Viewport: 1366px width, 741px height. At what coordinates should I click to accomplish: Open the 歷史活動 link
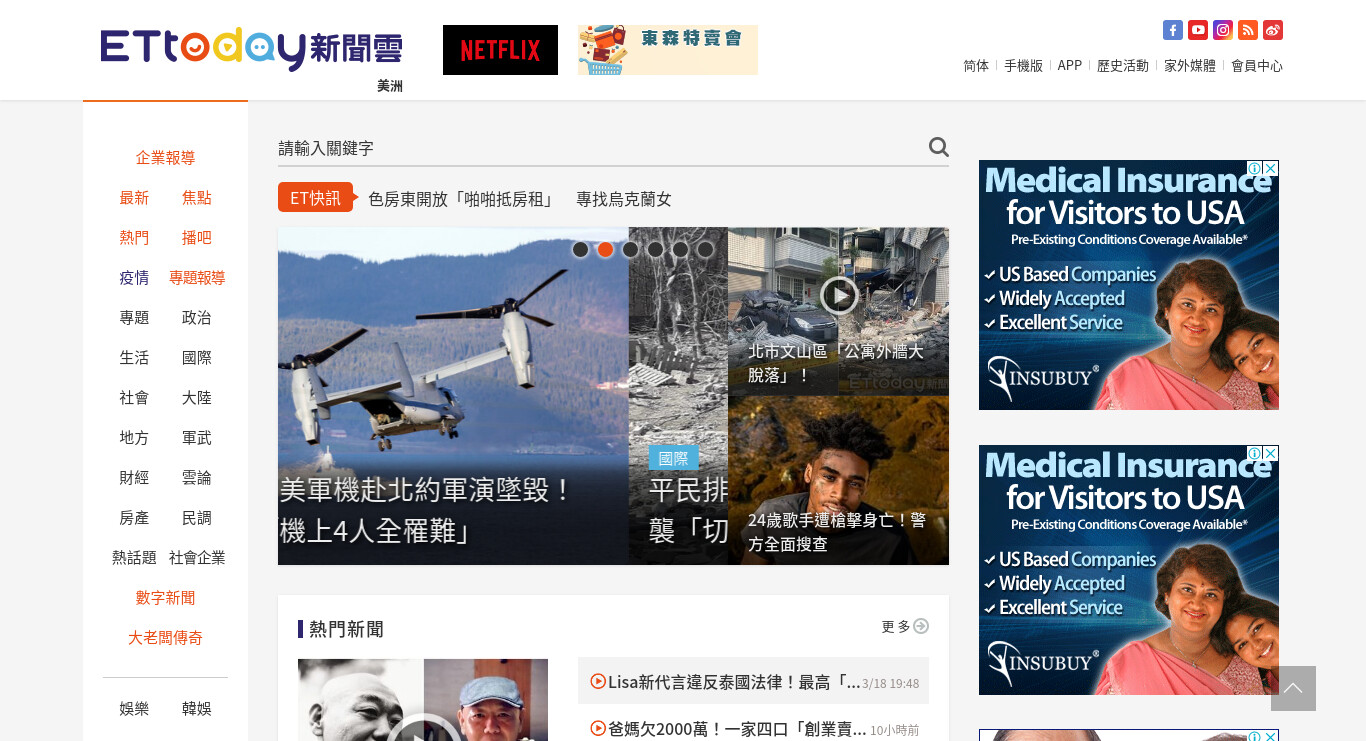point(1123,65)
